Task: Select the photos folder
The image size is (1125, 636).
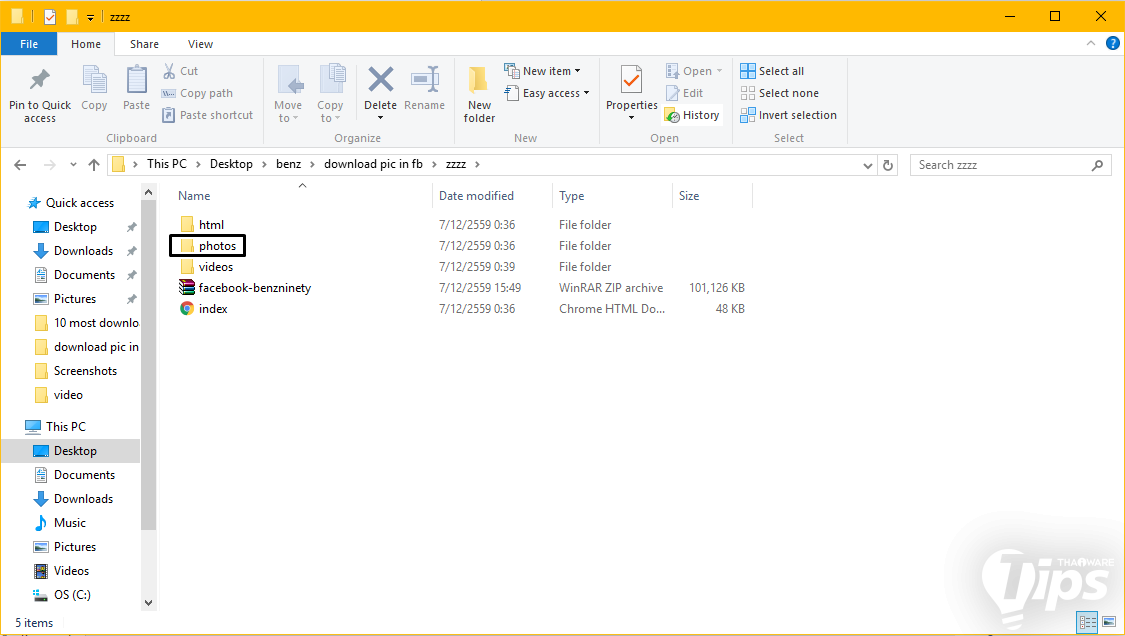Action: pos(216,246)
